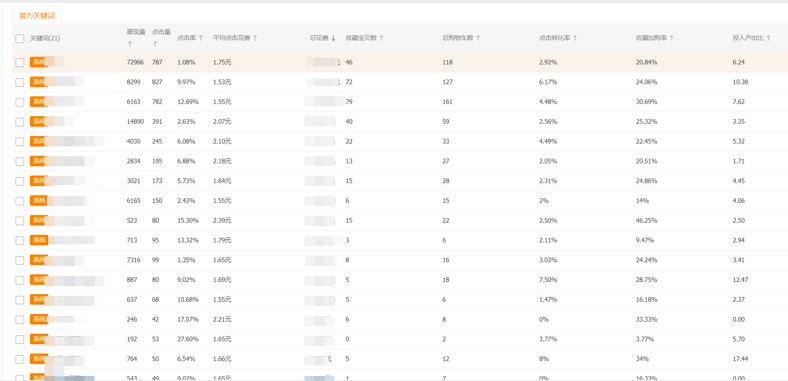Sort by 投入产出比 arrow icon
This screenshot has height=381, width=788.
768,38
